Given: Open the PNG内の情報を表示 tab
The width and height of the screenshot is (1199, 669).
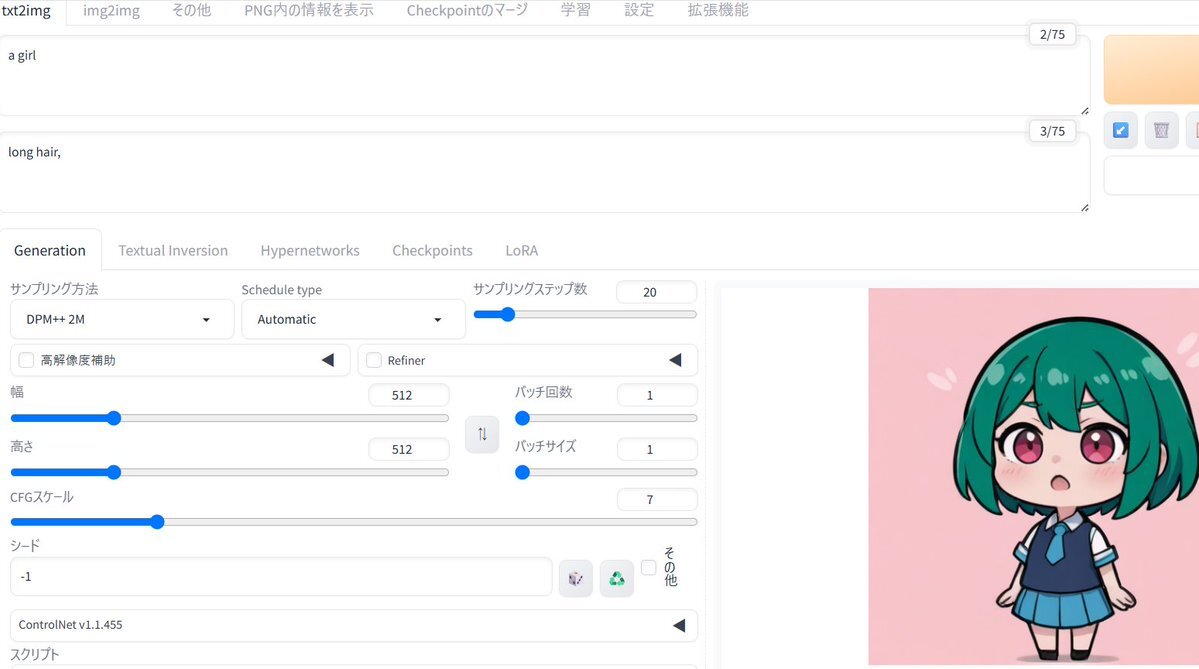Looking at the screenshot, I should tap(309, 11).
